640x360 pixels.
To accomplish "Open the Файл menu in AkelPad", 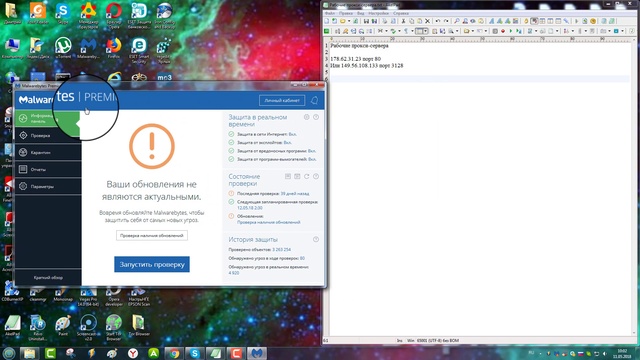I will coord(329,13).
